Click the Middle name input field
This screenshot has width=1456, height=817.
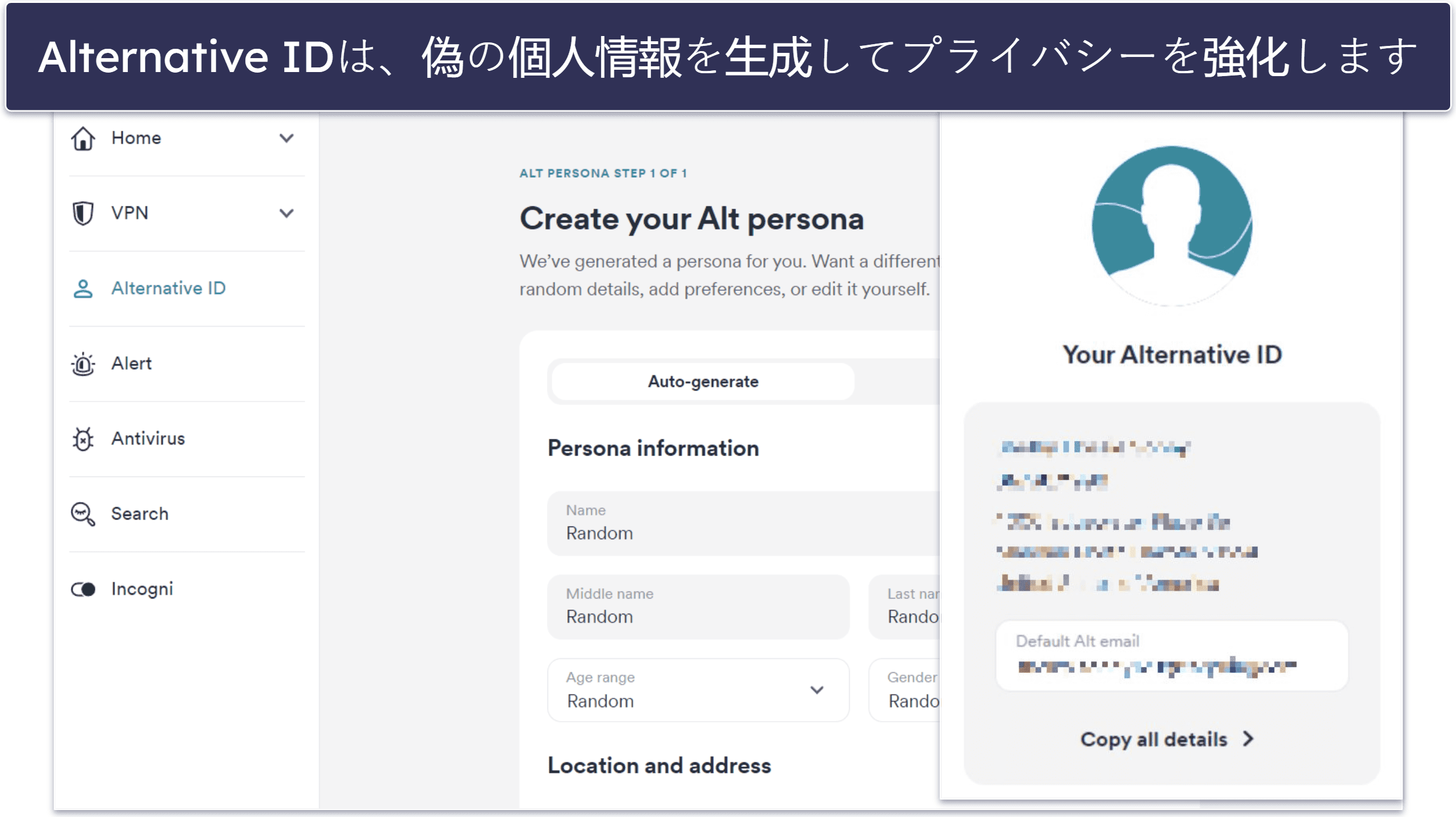click(698, 607)
